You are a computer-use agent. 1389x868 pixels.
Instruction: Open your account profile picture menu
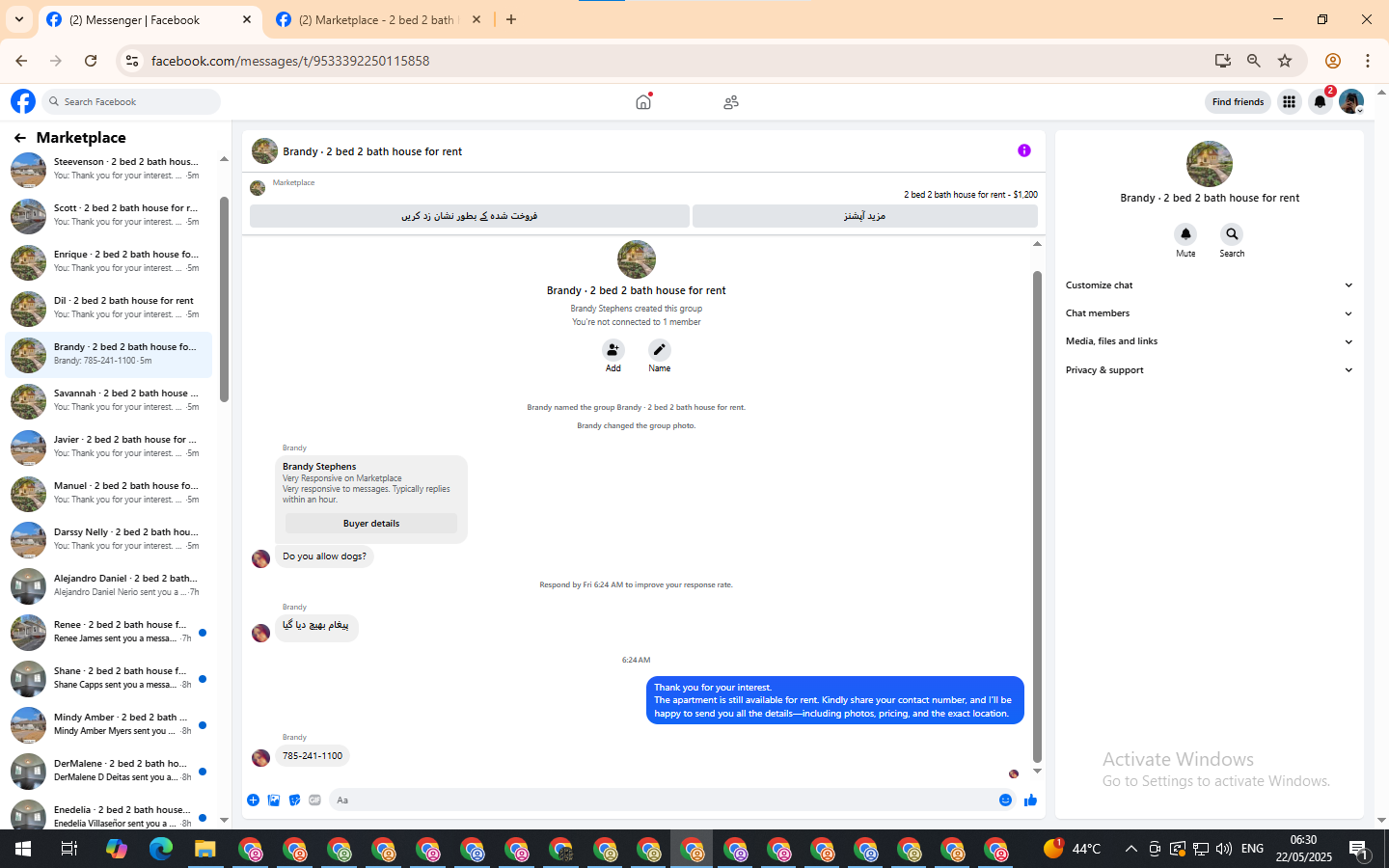(1351, 101)
